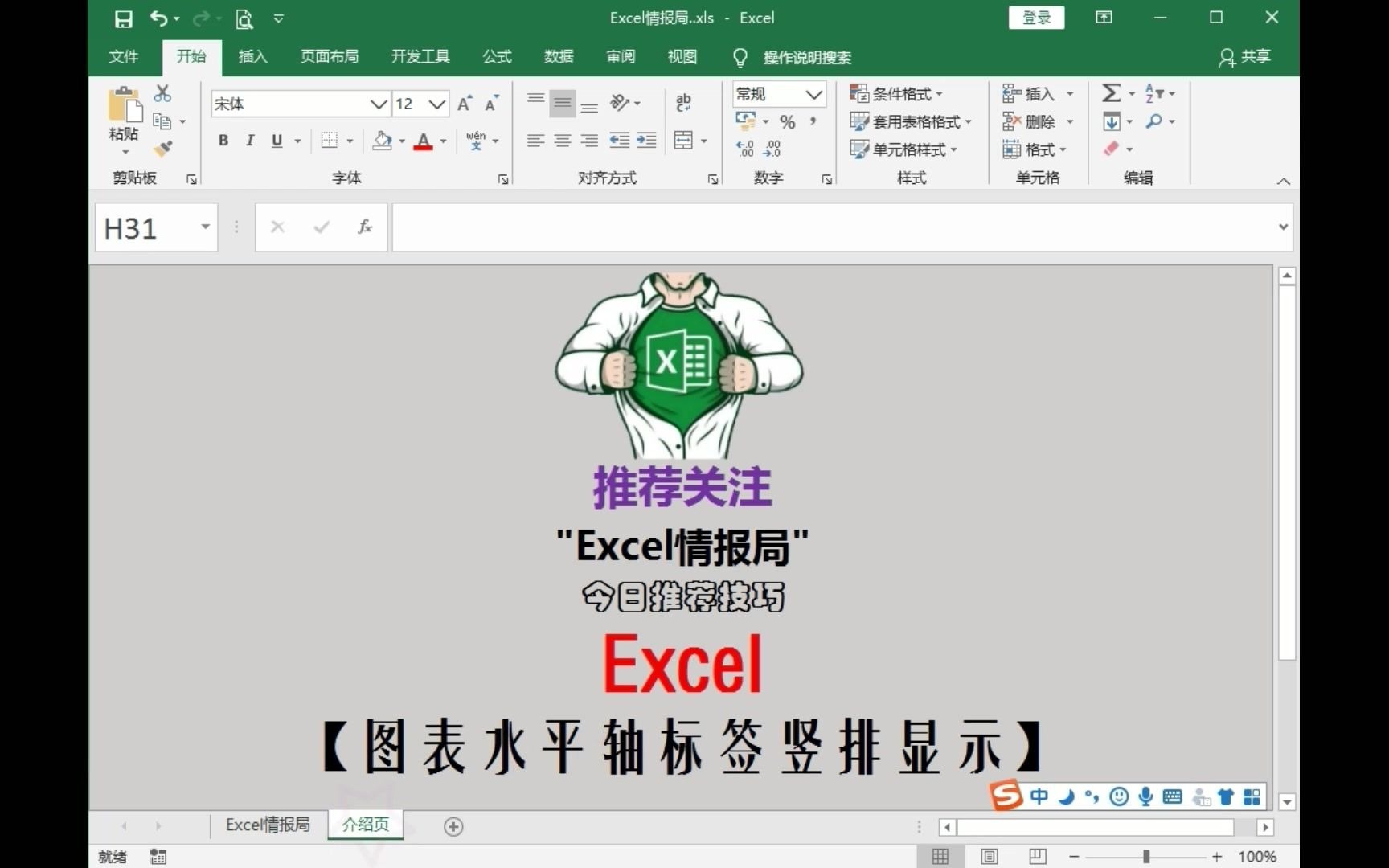
Task: Open the number format dropdown 常规
Action: tap(813, 94)
